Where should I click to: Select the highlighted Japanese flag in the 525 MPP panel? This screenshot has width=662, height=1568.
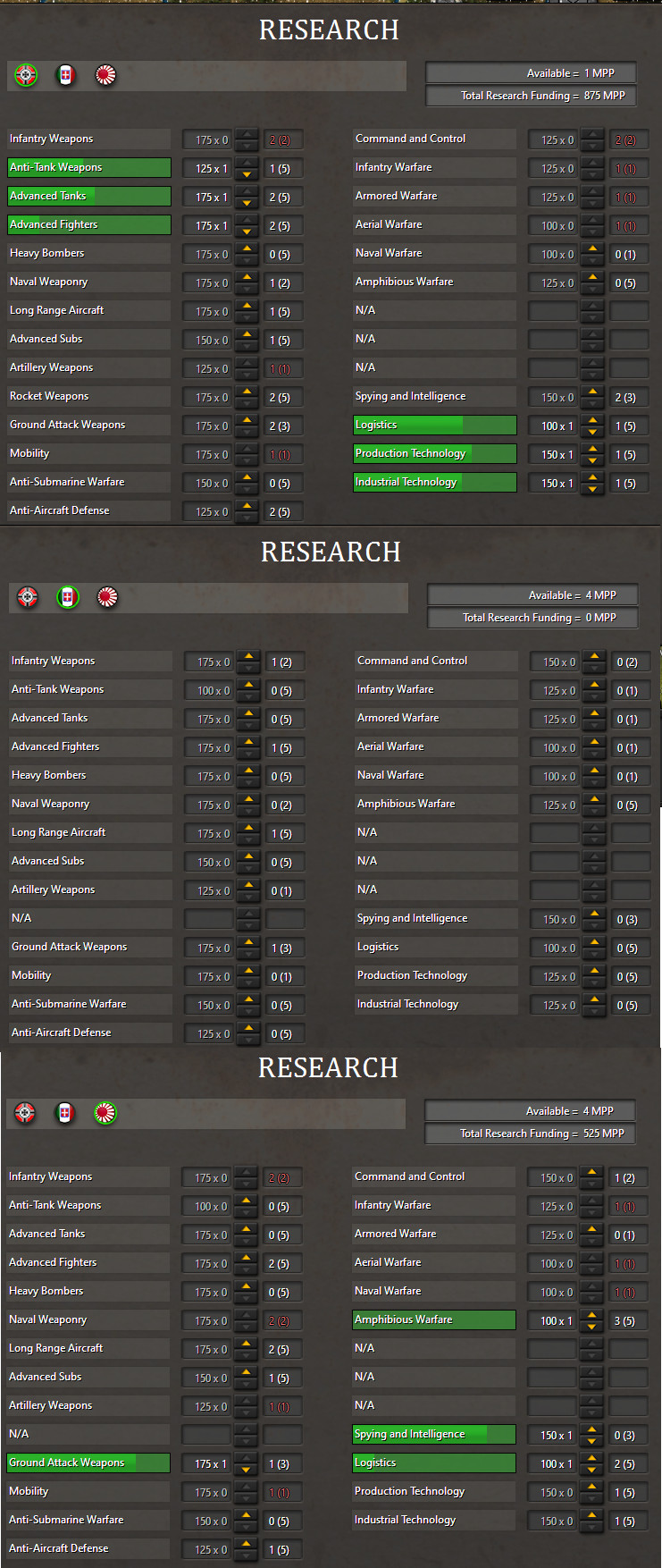tap(105, 1114)
